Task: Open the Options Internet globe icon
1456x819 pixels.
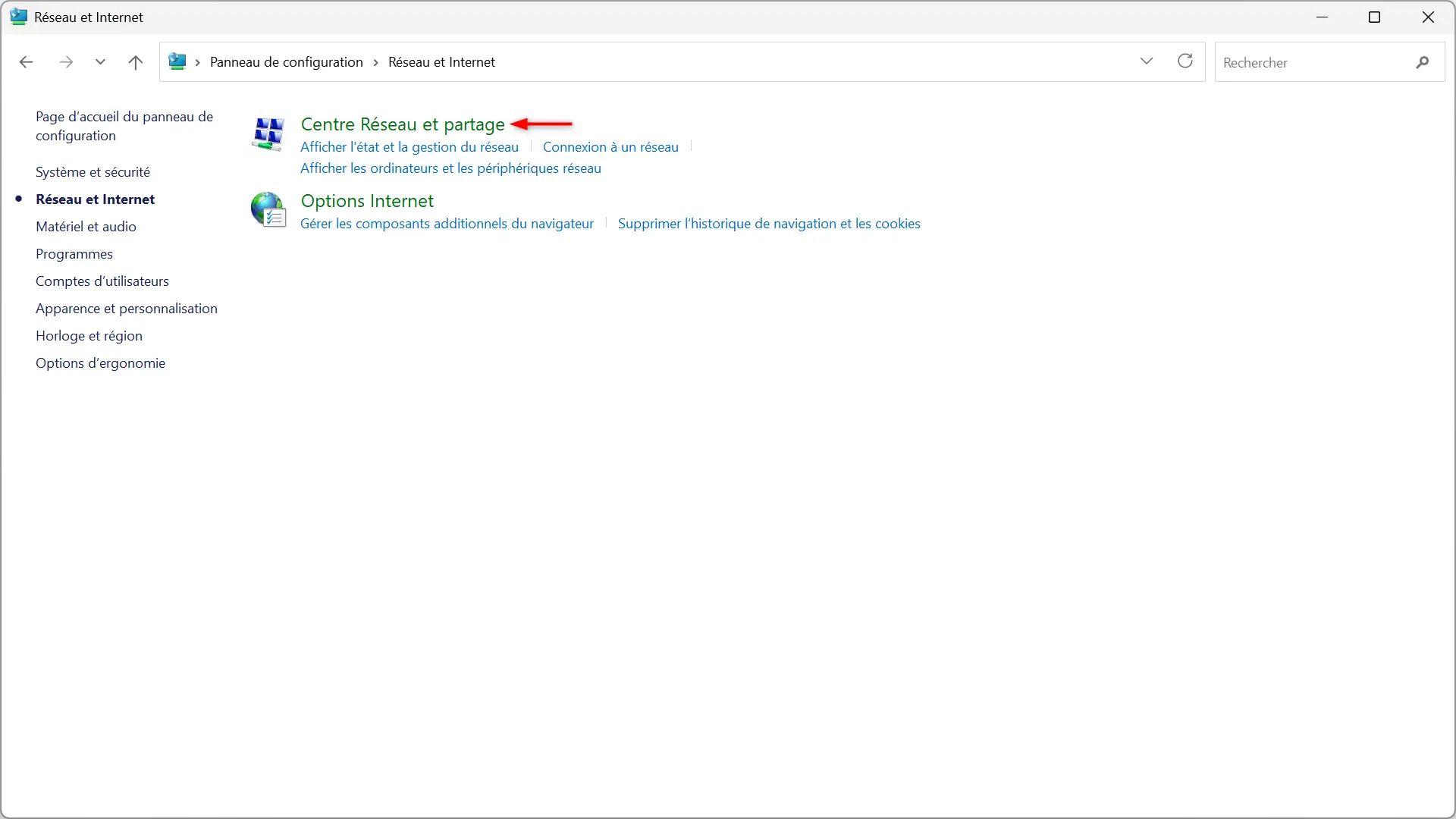Action: tap(268, 210)
